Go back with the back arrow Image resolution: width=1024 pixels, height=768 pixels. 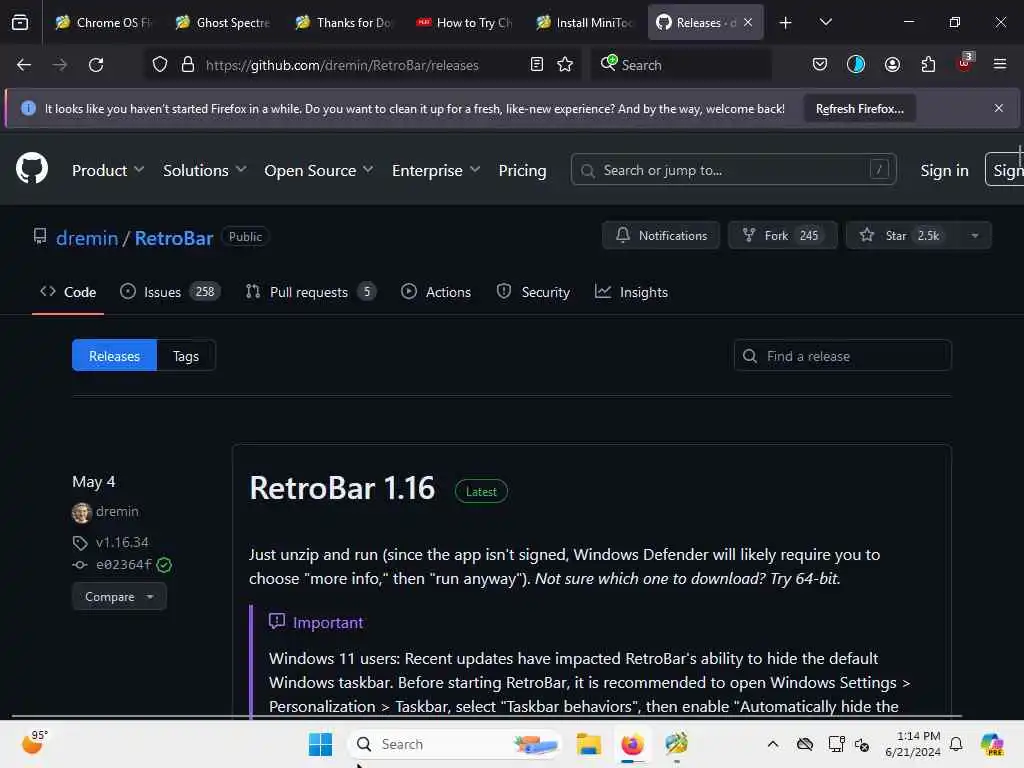coord(24,65)
